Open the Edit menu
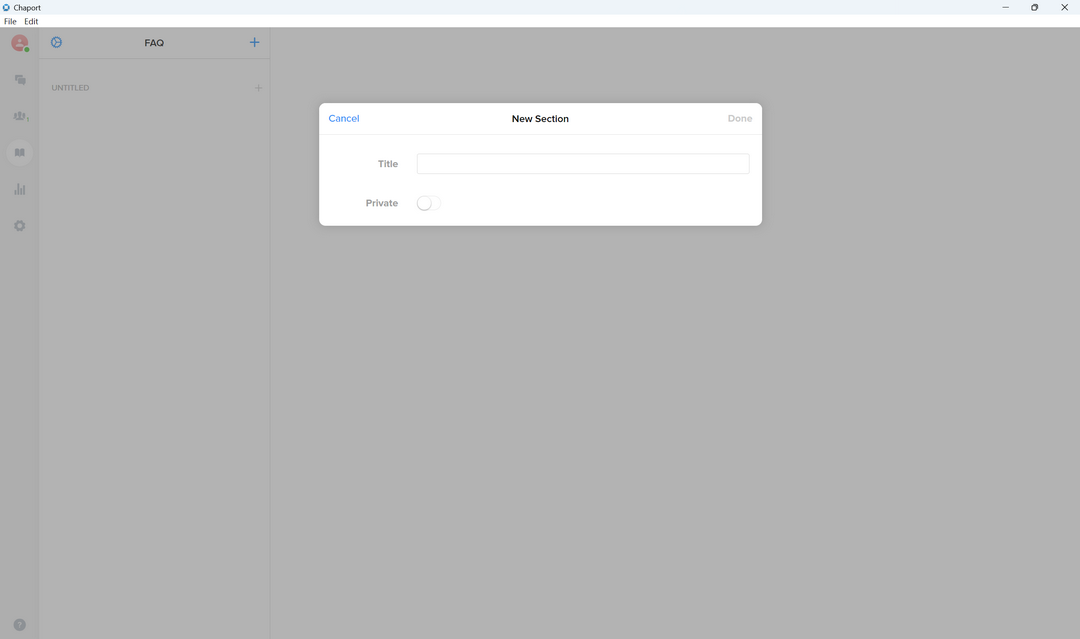The height and width of the screenshot is (639, 1080). (x=31, y=21)
